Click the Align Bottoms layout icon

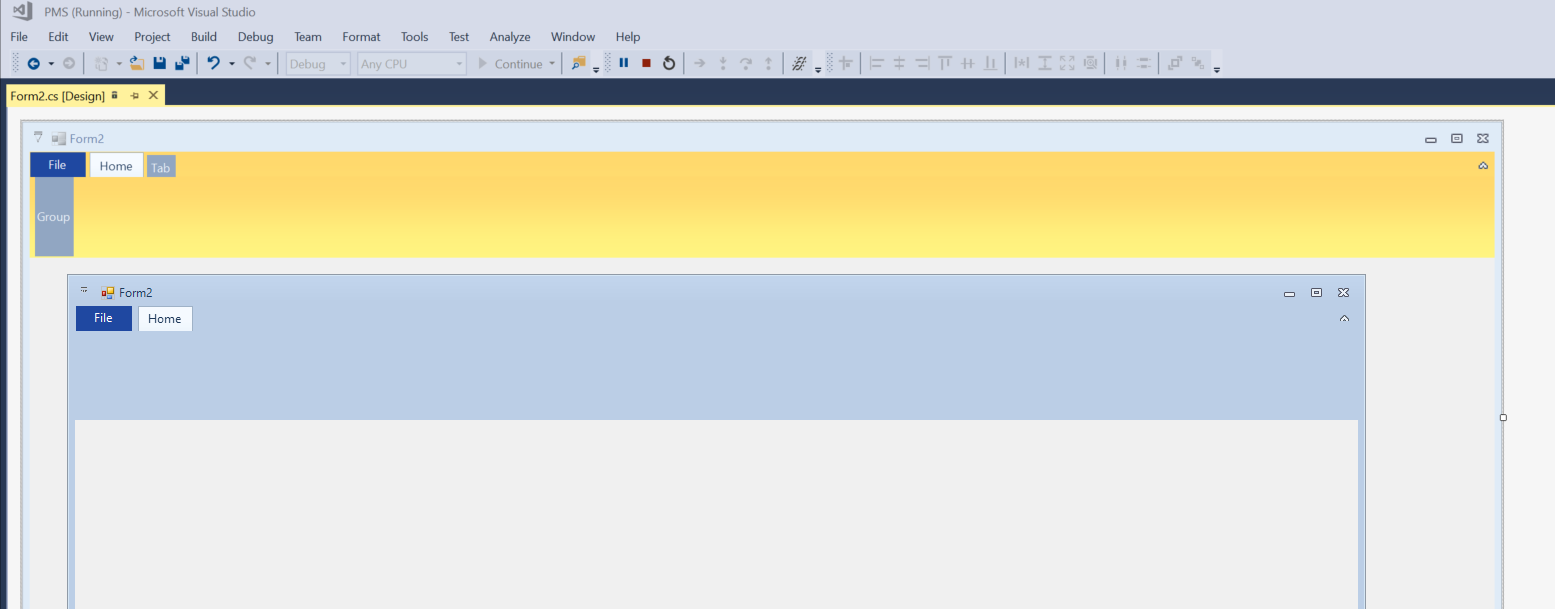pyautogui.click(x=990, y=63)
